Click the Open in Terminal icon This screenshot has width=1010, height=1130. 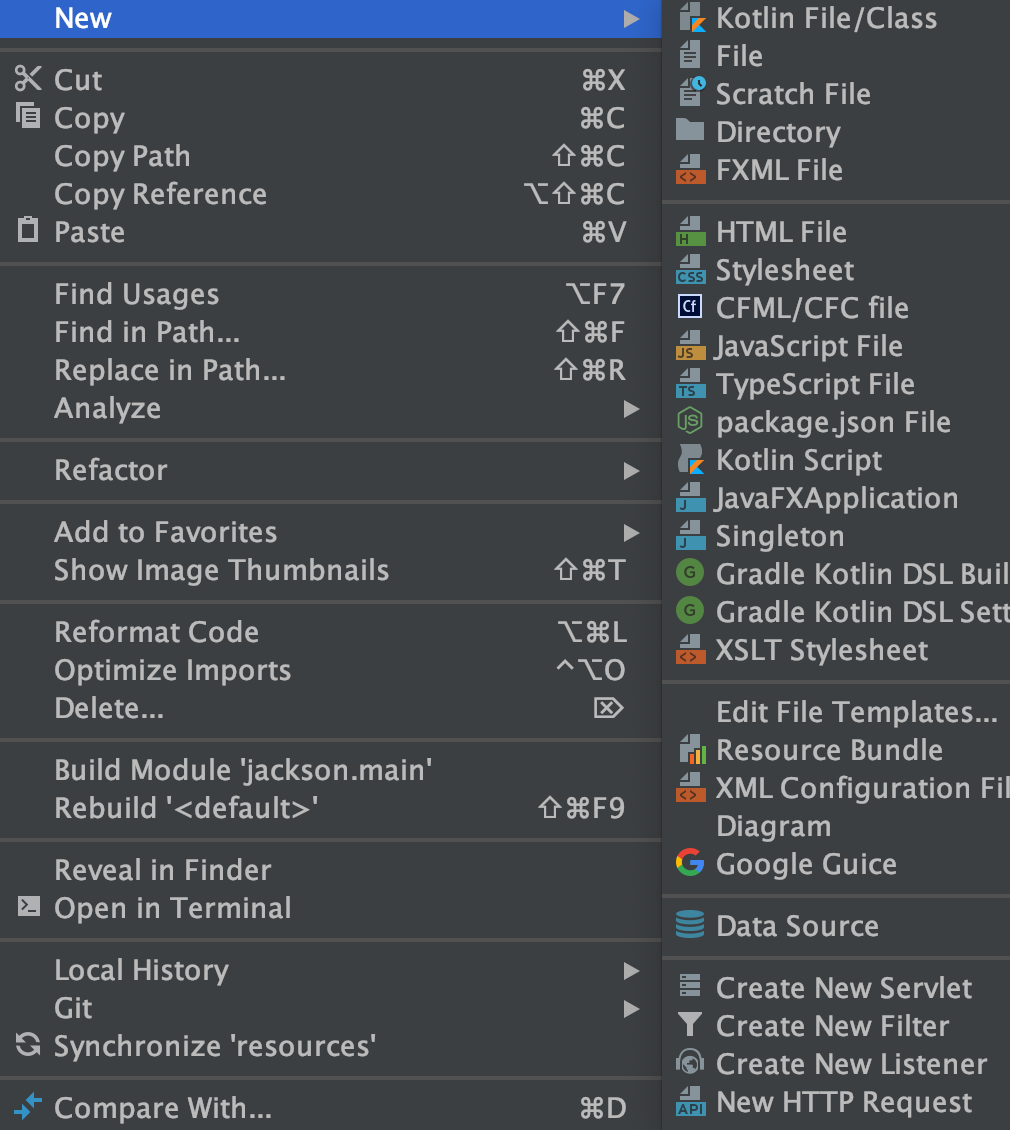click(x=29, y=906)
